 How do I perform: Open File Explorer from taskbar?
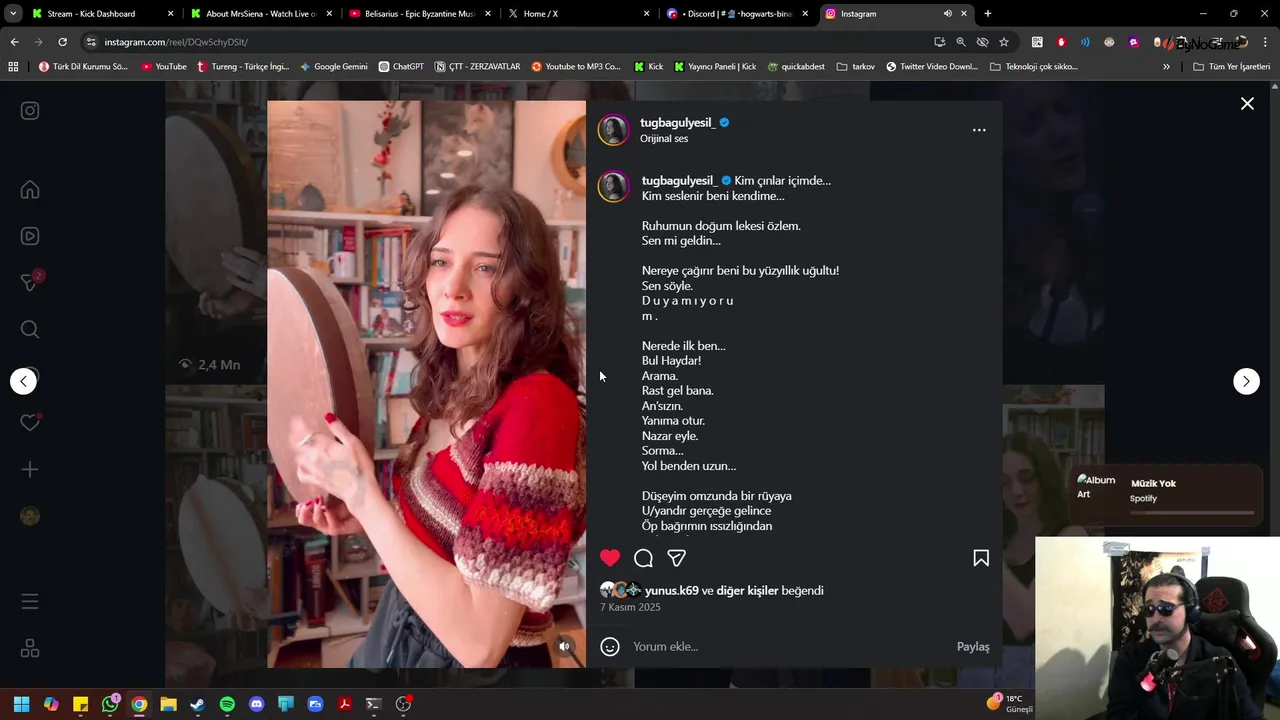(x=168, y=704)
